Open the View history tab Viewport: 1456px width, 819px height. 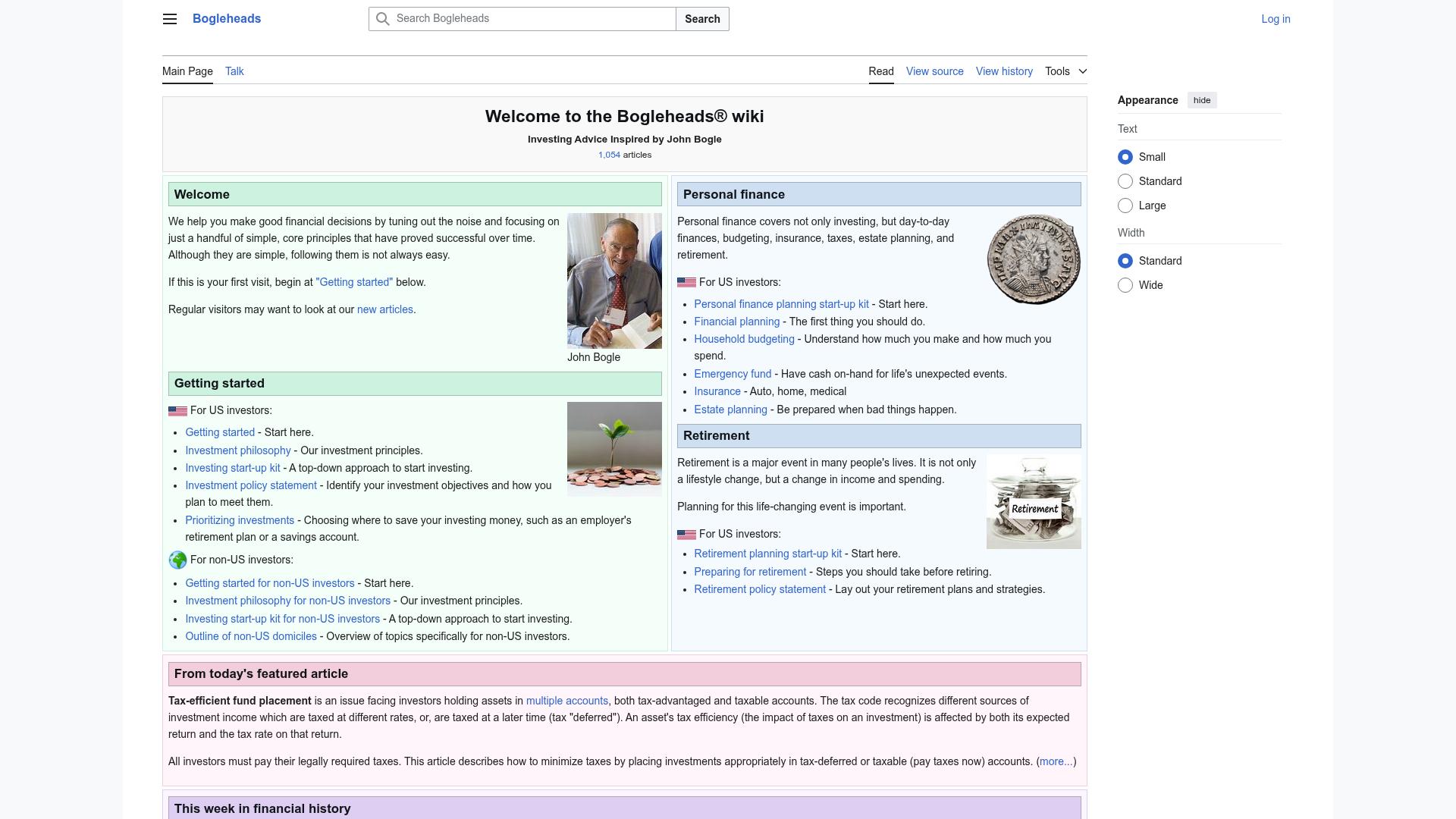coord(1004,71)
